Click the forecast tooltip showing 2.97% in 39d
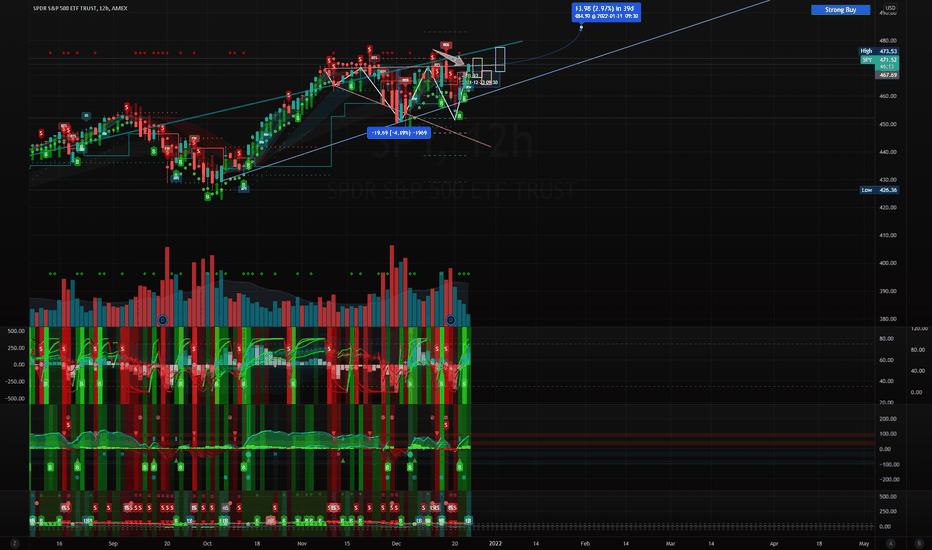The width and height of the screenshot is (932, 550). pos(606,12)
